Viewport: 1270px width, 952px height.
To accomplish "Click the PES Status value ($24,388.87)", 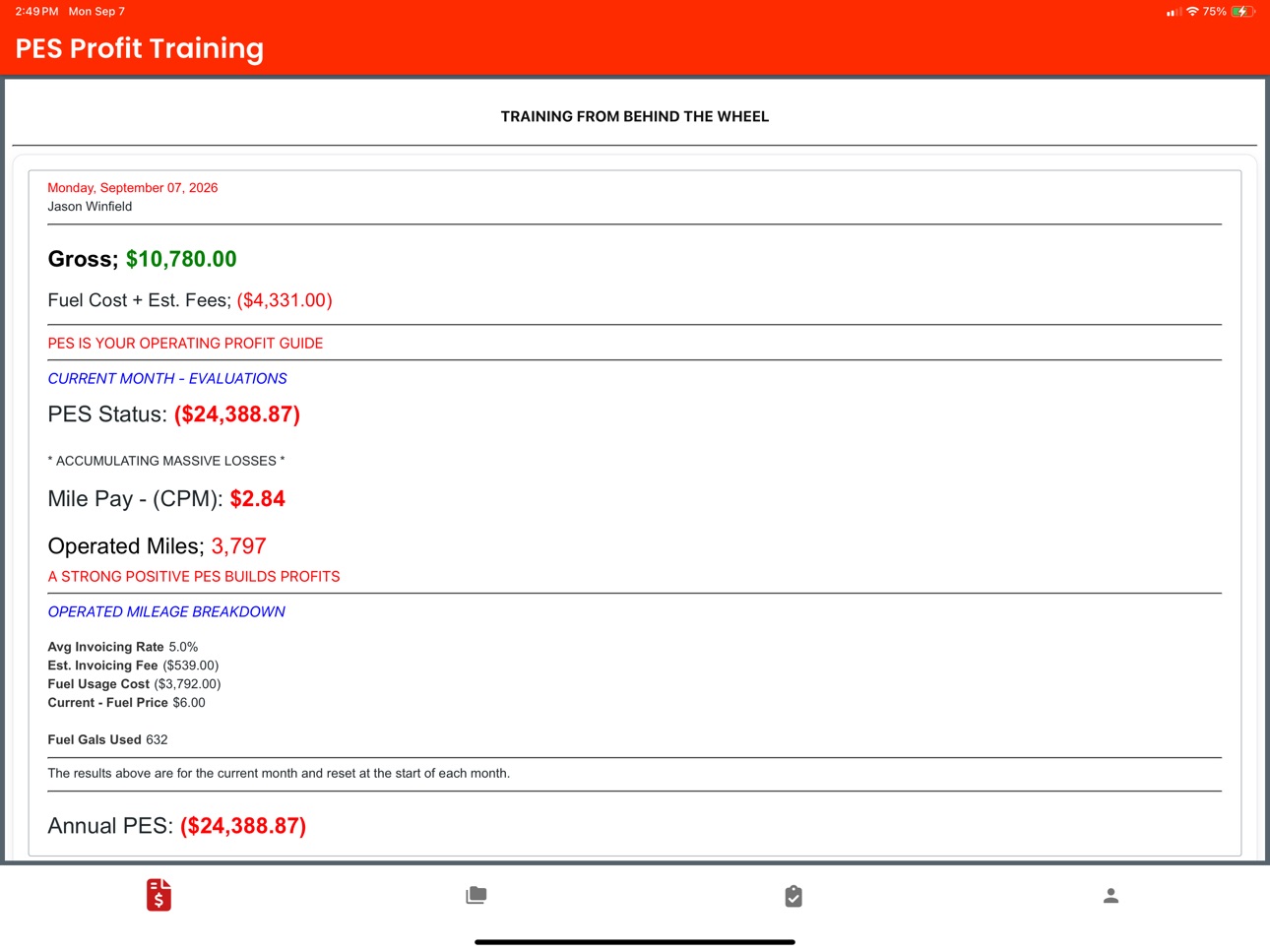I will [237, 414].
